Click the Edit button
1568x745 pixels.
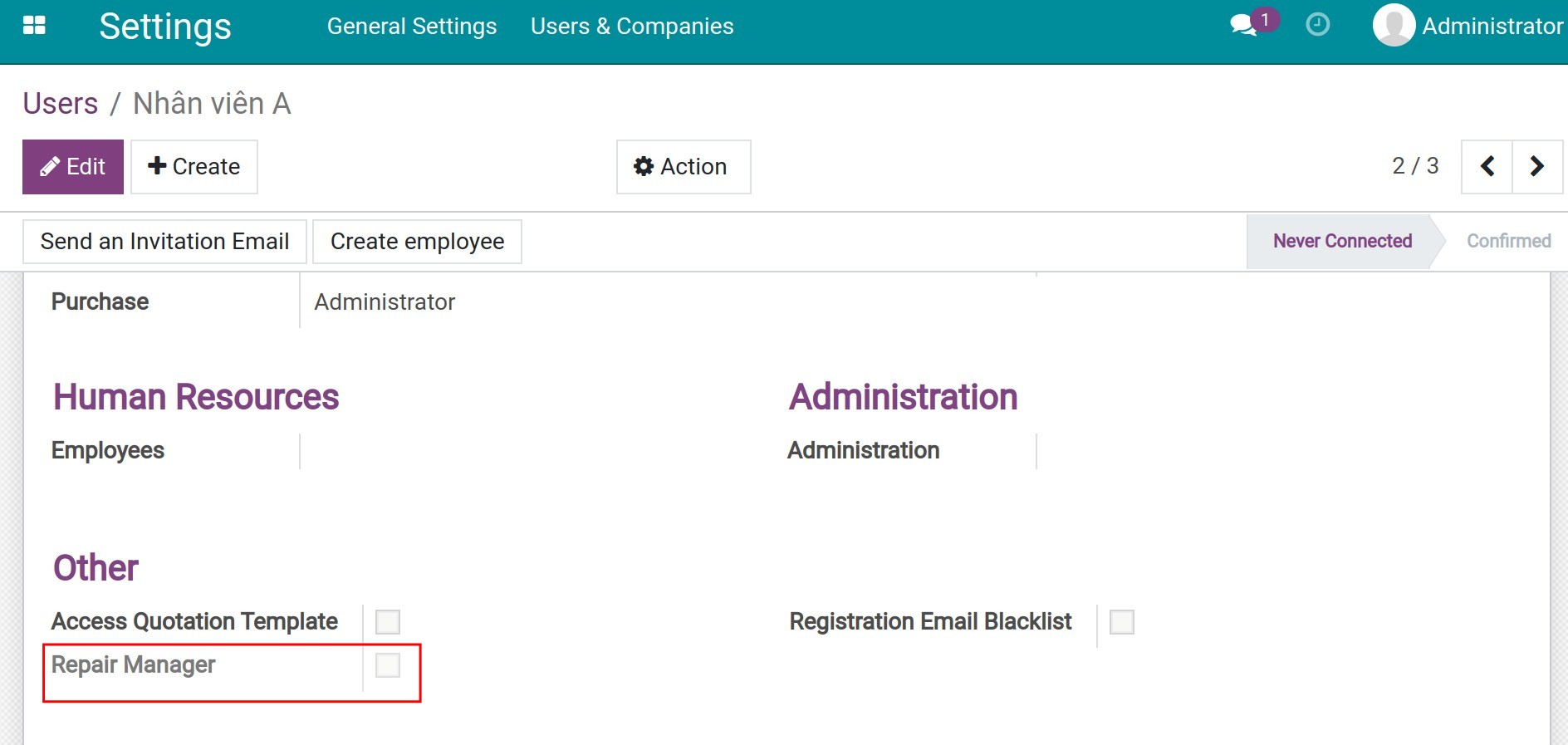[73, 166]
